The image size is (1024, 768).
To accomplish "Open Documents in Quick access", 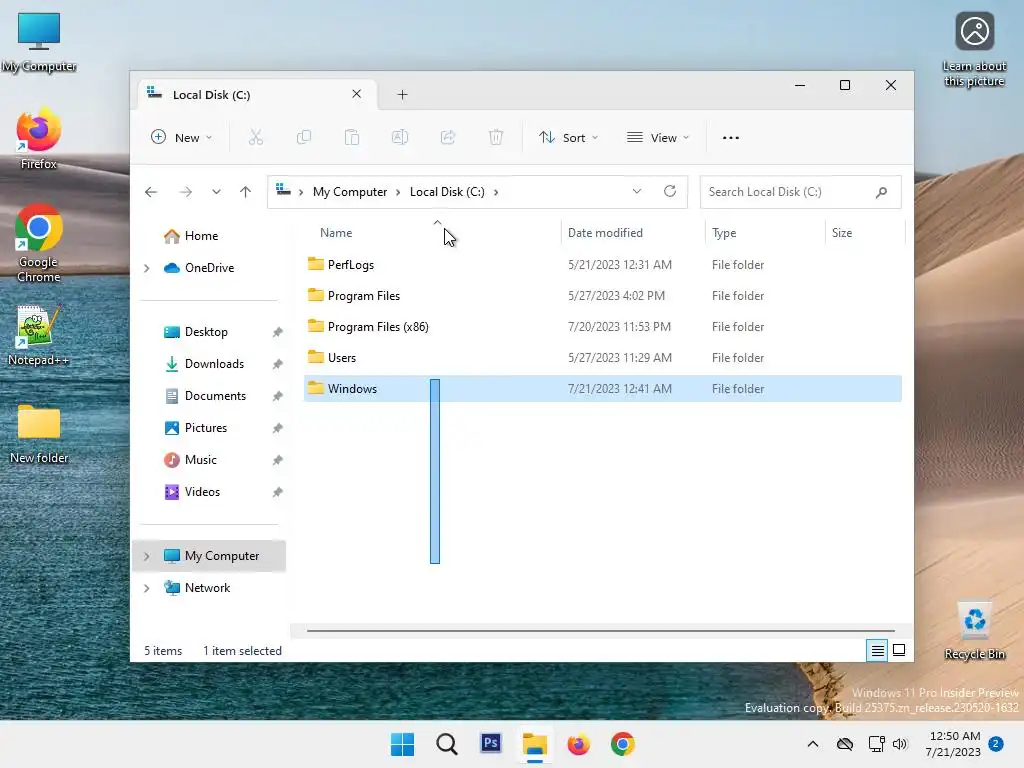I will pos(215,396).
